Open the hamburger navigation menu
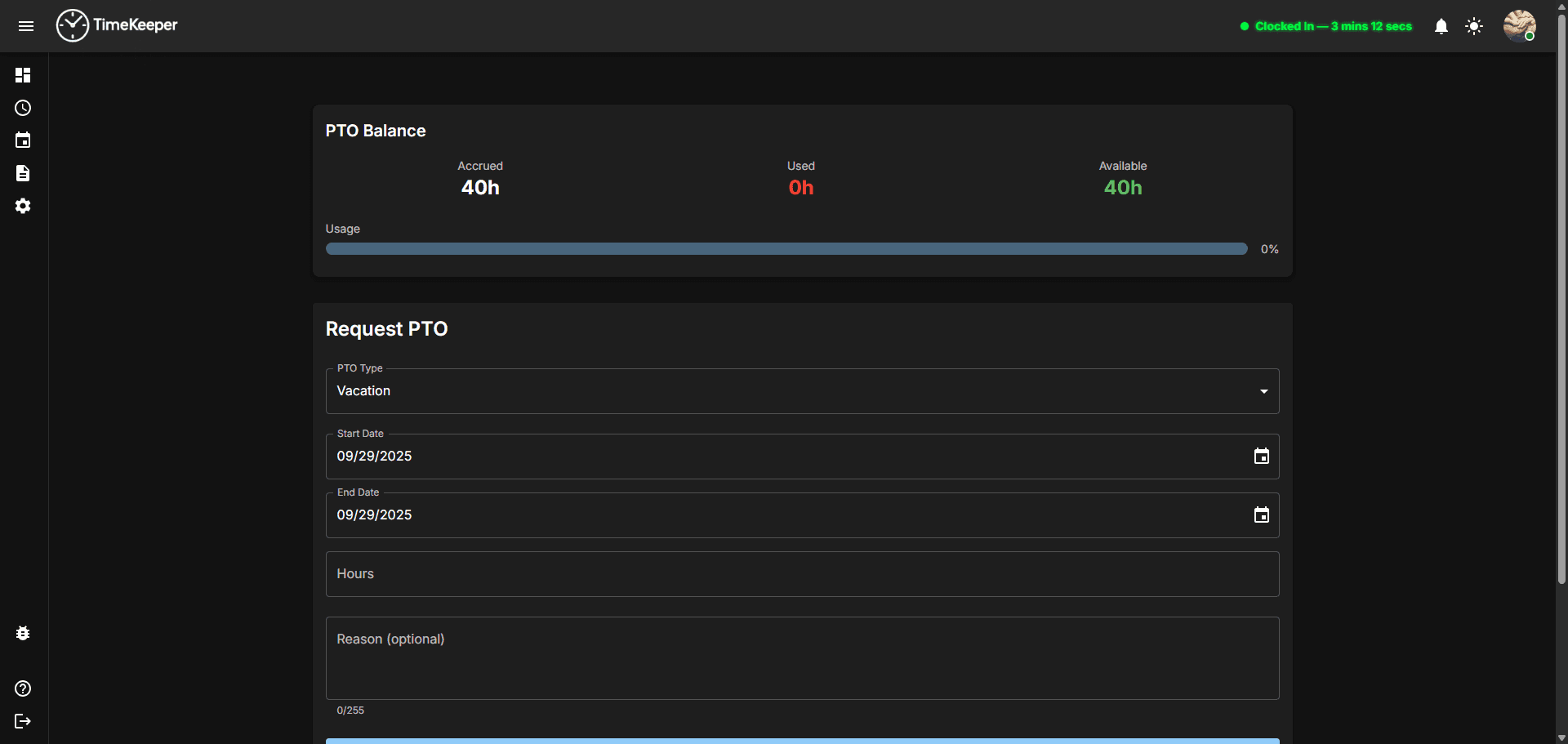The height and width of the screenshot is (744, 1568). pyautogui.click(x=26, y=26)
